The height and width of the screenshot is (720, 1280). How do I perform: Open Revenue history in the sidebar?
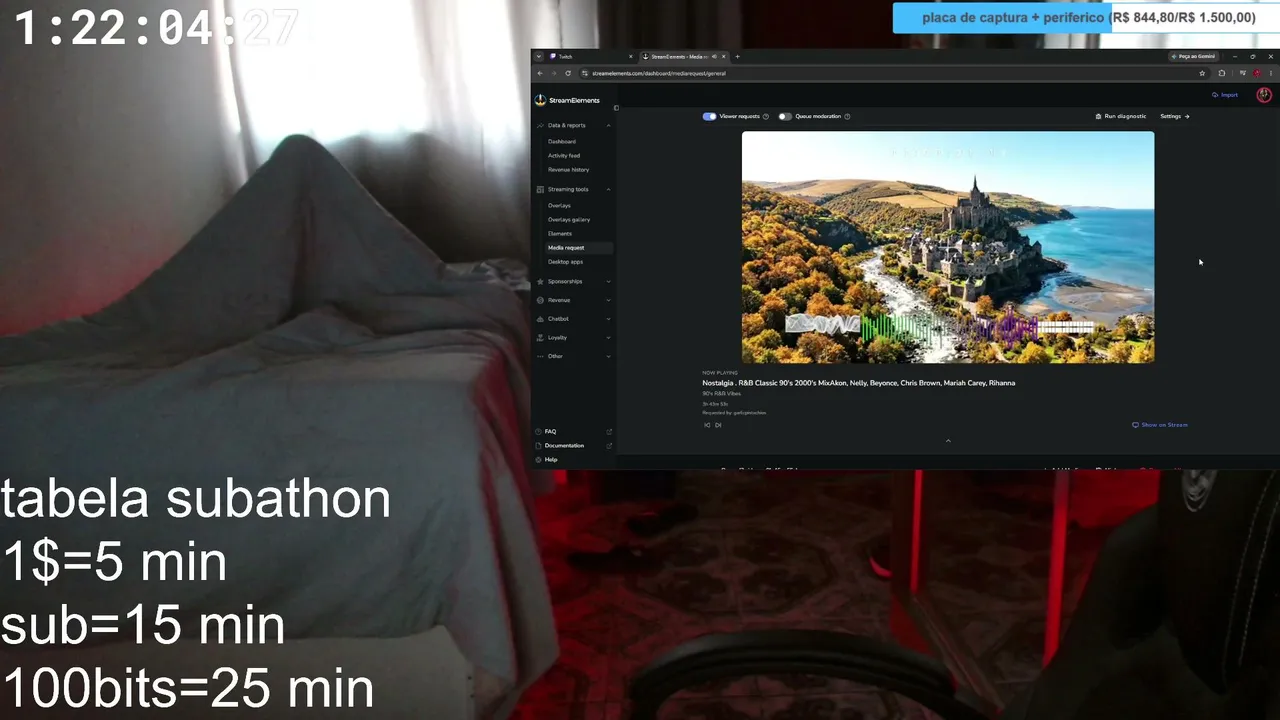(x=568, y=169)
